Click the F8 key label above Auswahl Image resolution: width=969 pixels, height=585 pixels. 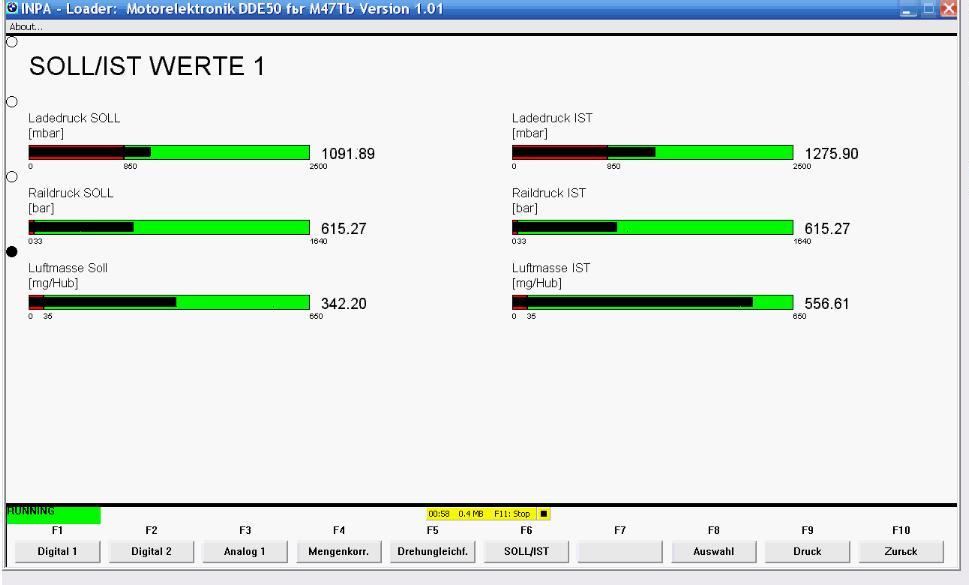[x=714, y=530]
